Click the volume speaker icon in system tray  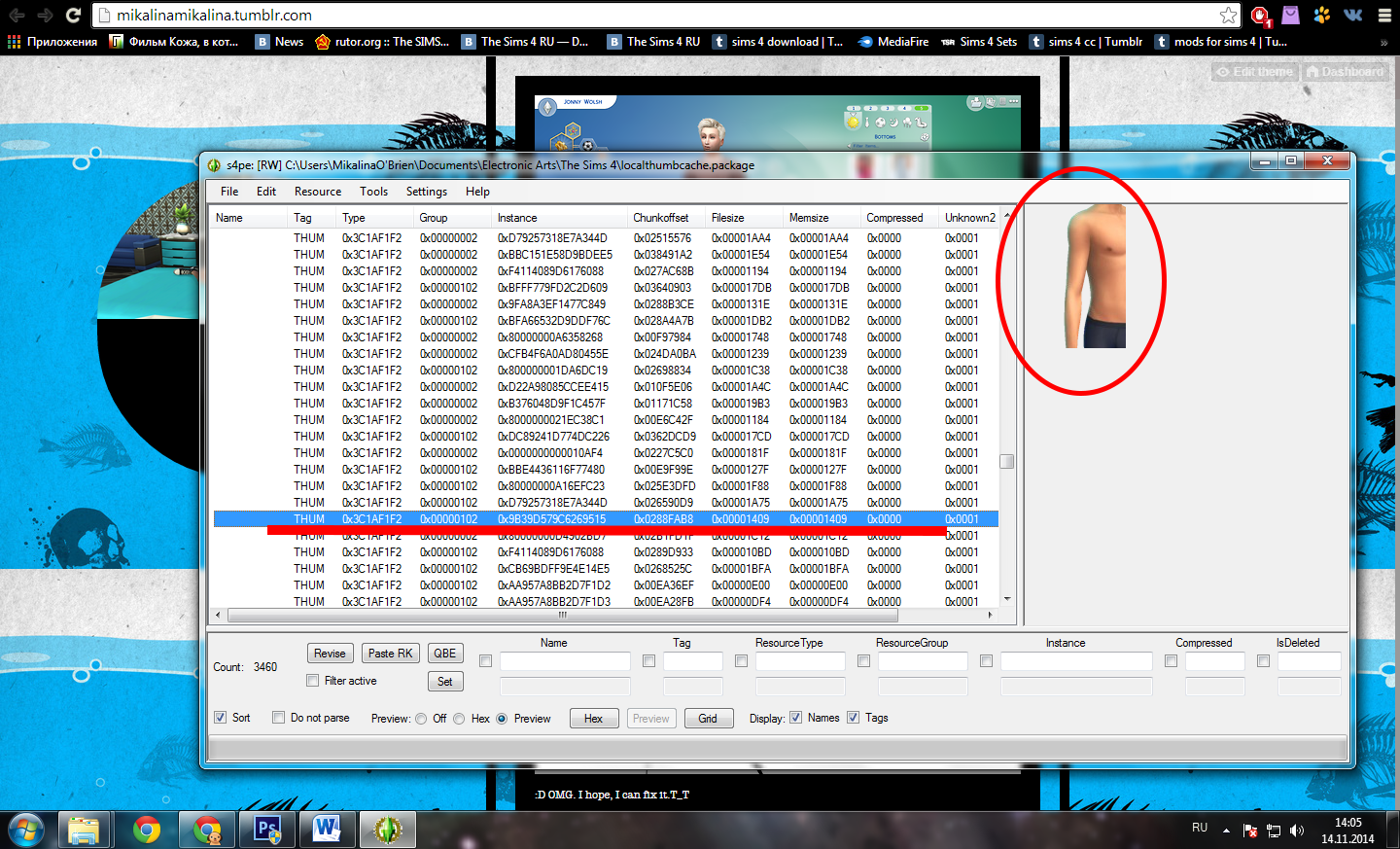click(1296, 831)
